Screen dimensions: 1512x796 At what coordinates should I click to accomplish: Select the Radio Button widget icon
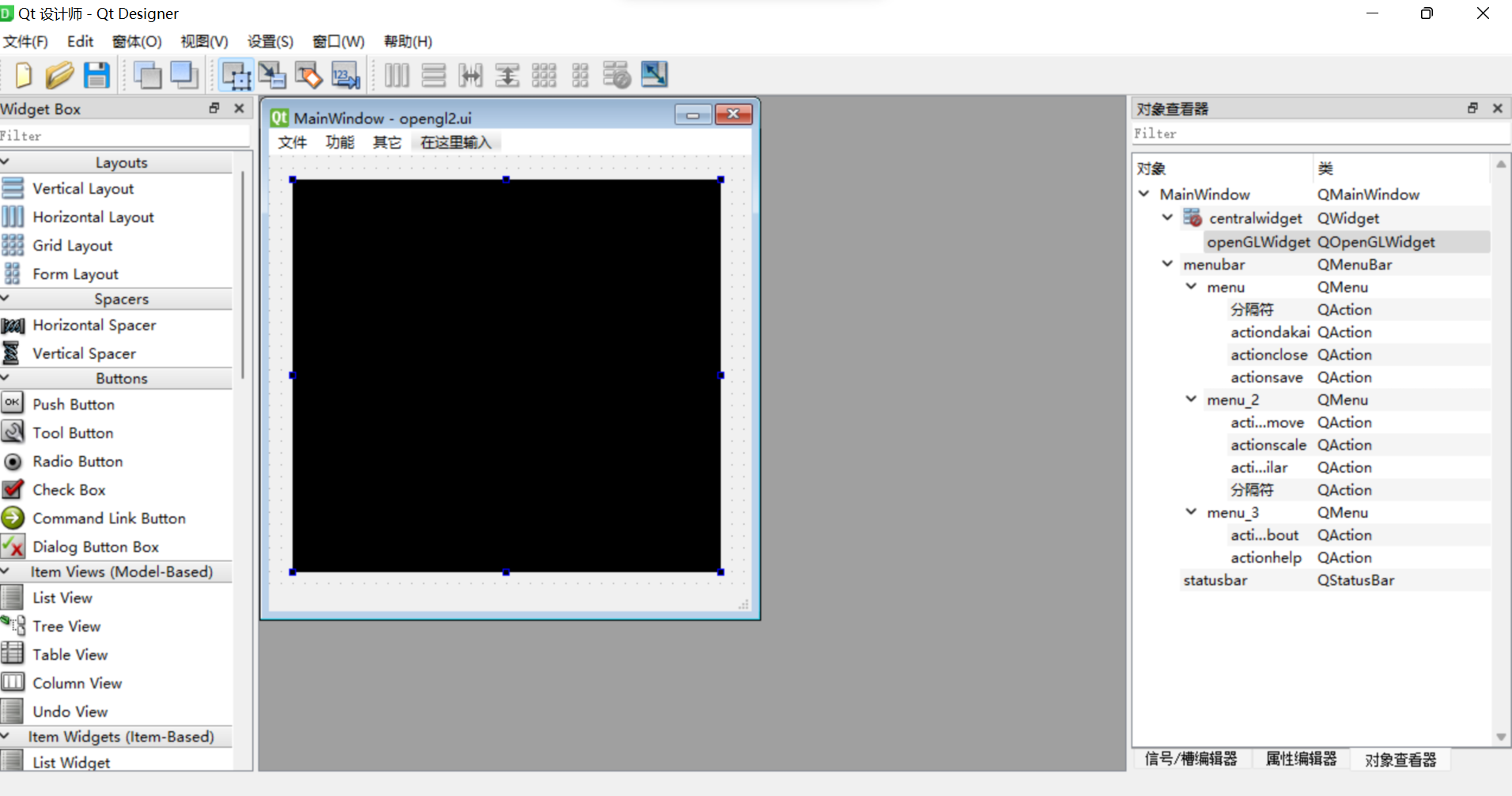click(x=13, y=461)
